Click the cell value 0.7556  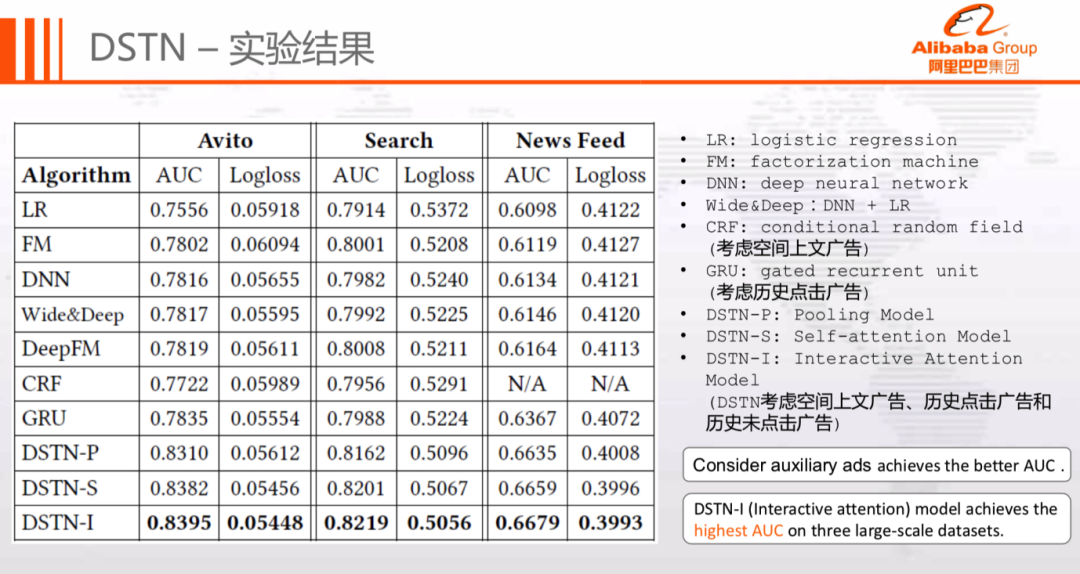[179, 209]
